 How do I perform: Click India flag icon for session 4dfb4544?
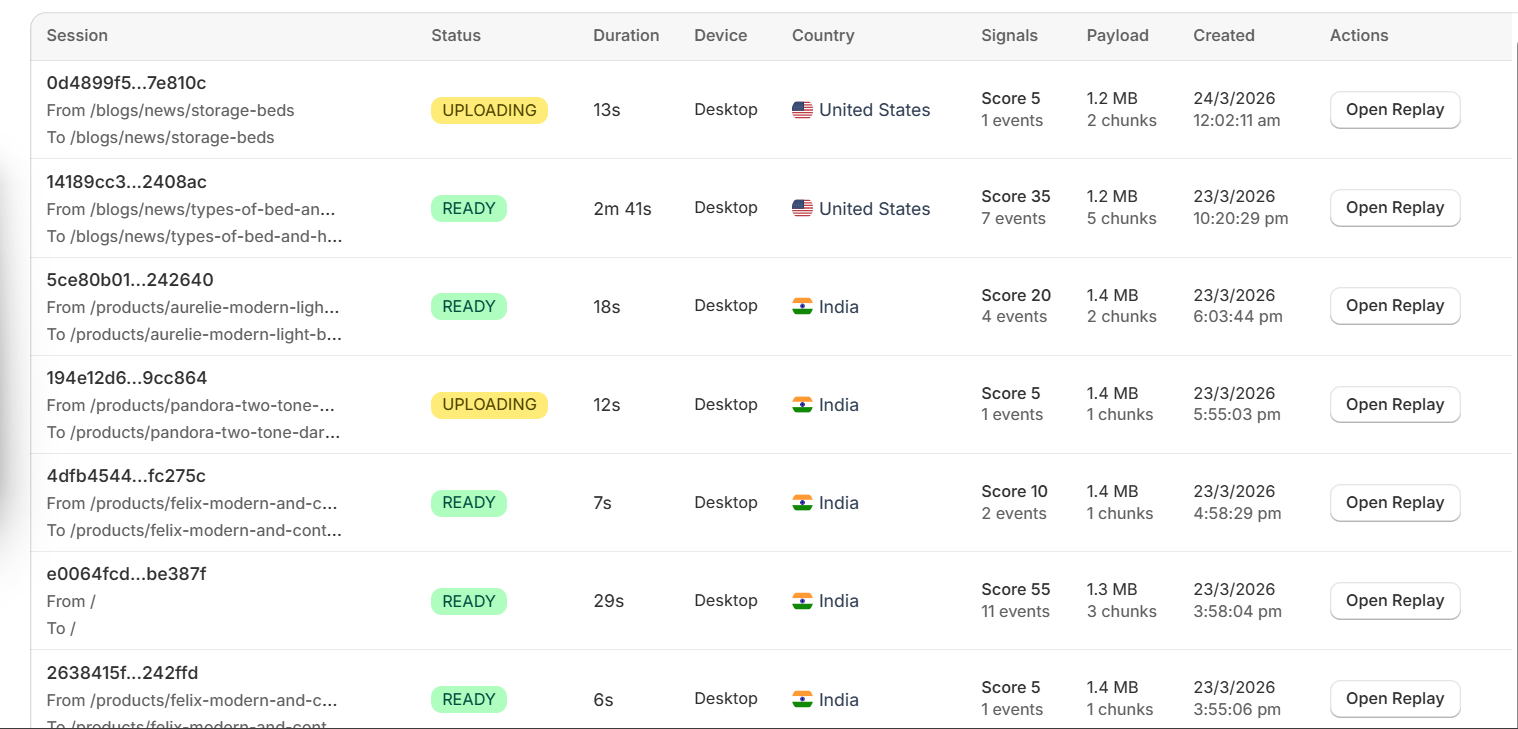[x=802, y=503]
